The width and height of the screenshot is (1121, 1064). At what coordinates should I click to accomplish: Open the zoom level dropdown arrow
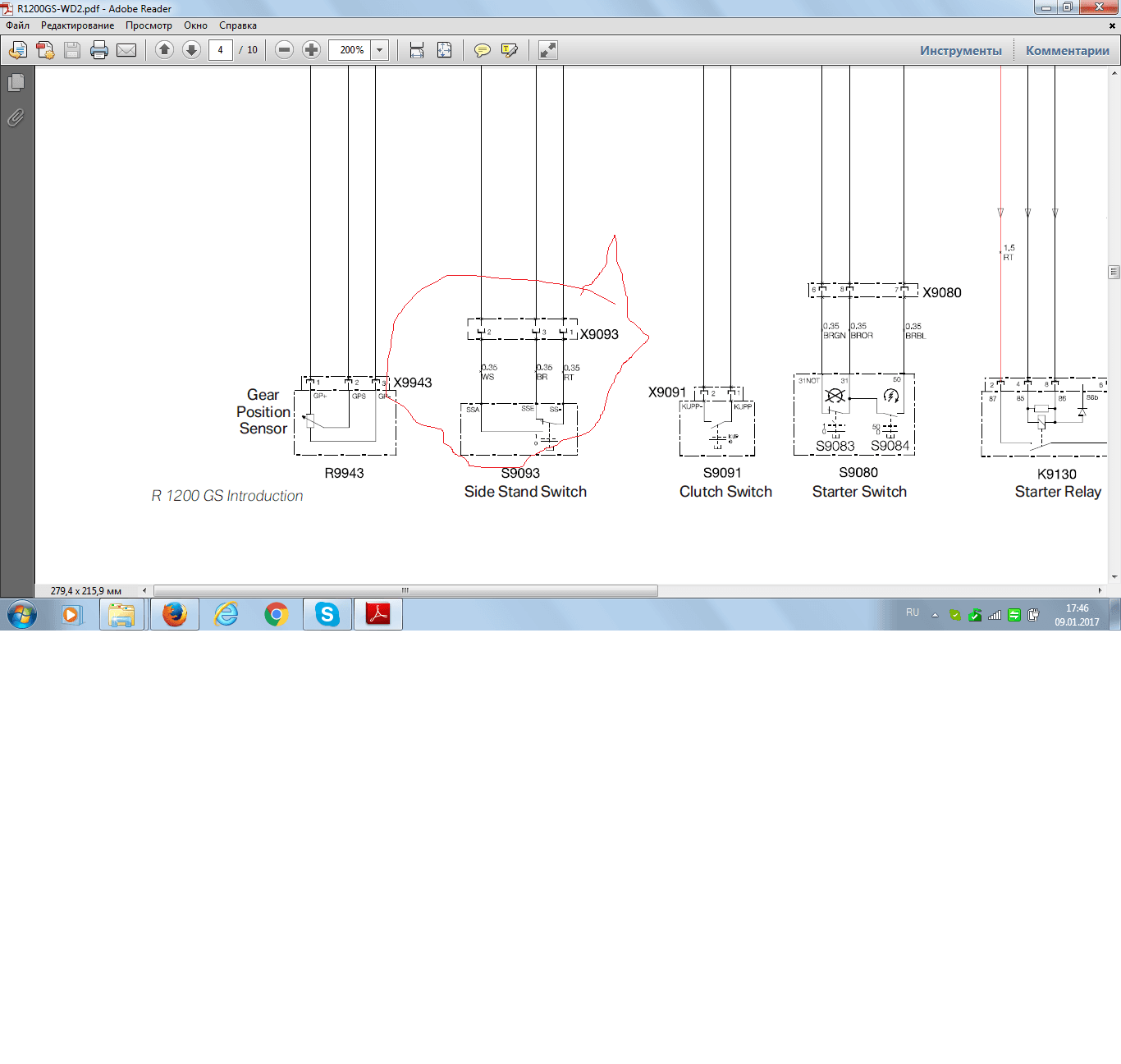pyautogui.click(x=379, y=50)
